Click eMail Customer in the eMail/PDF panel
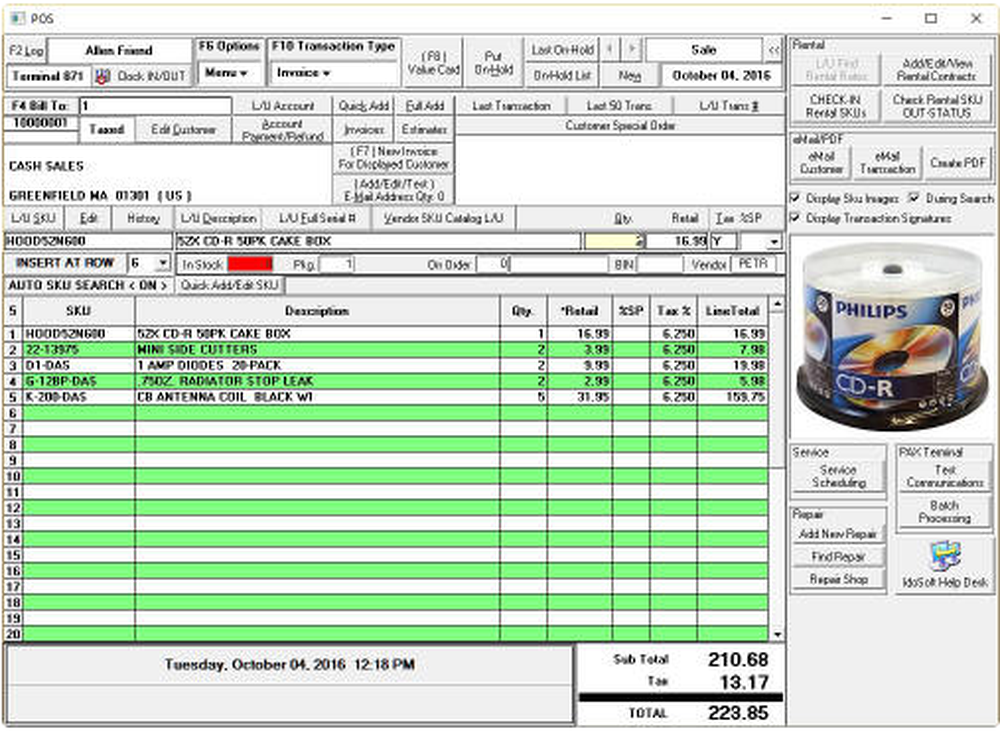The width and height of the screenshot is (1000, 731). 822,160
